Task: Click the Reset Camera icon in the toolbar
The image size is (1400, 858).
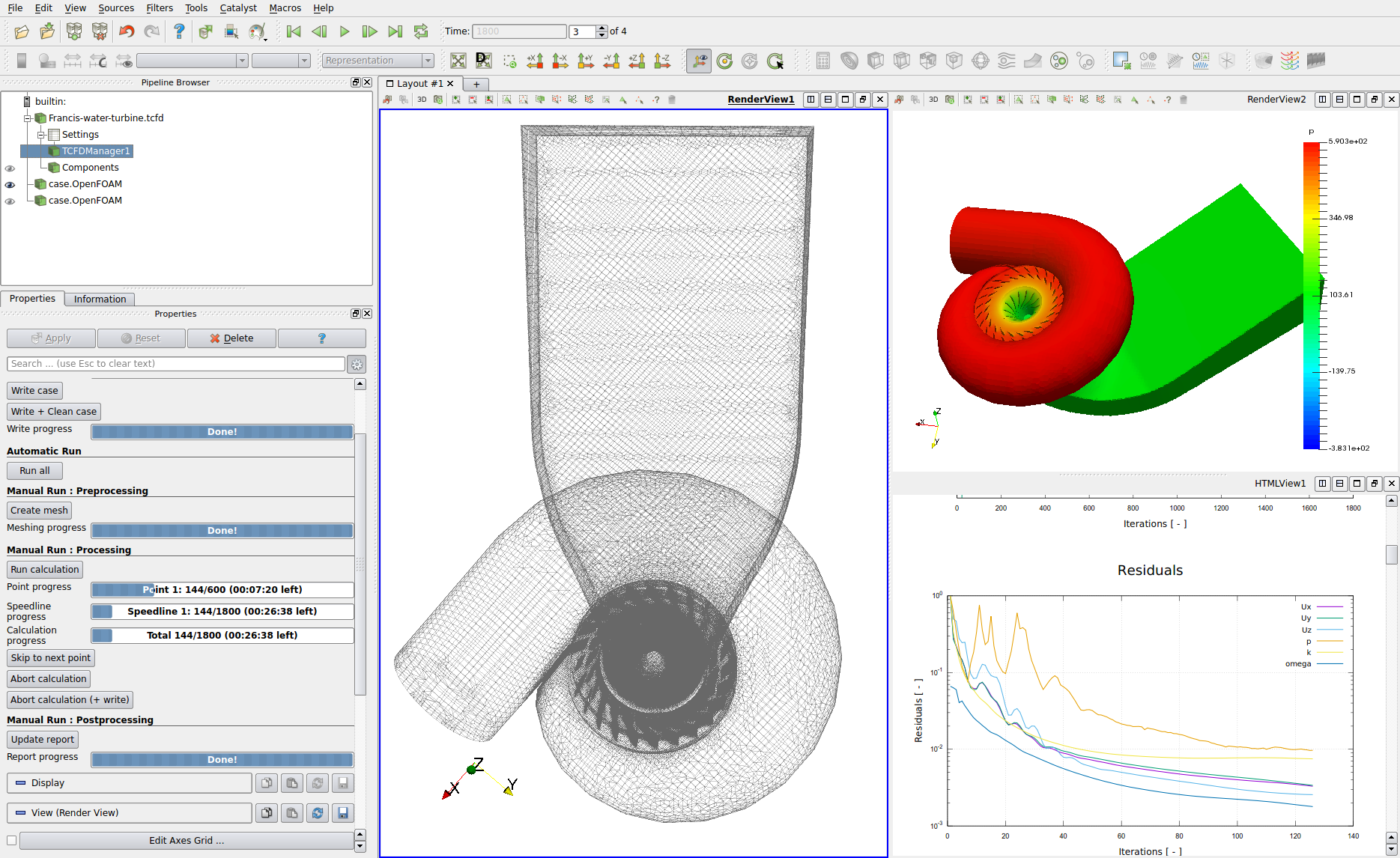Action: (458, 61)
